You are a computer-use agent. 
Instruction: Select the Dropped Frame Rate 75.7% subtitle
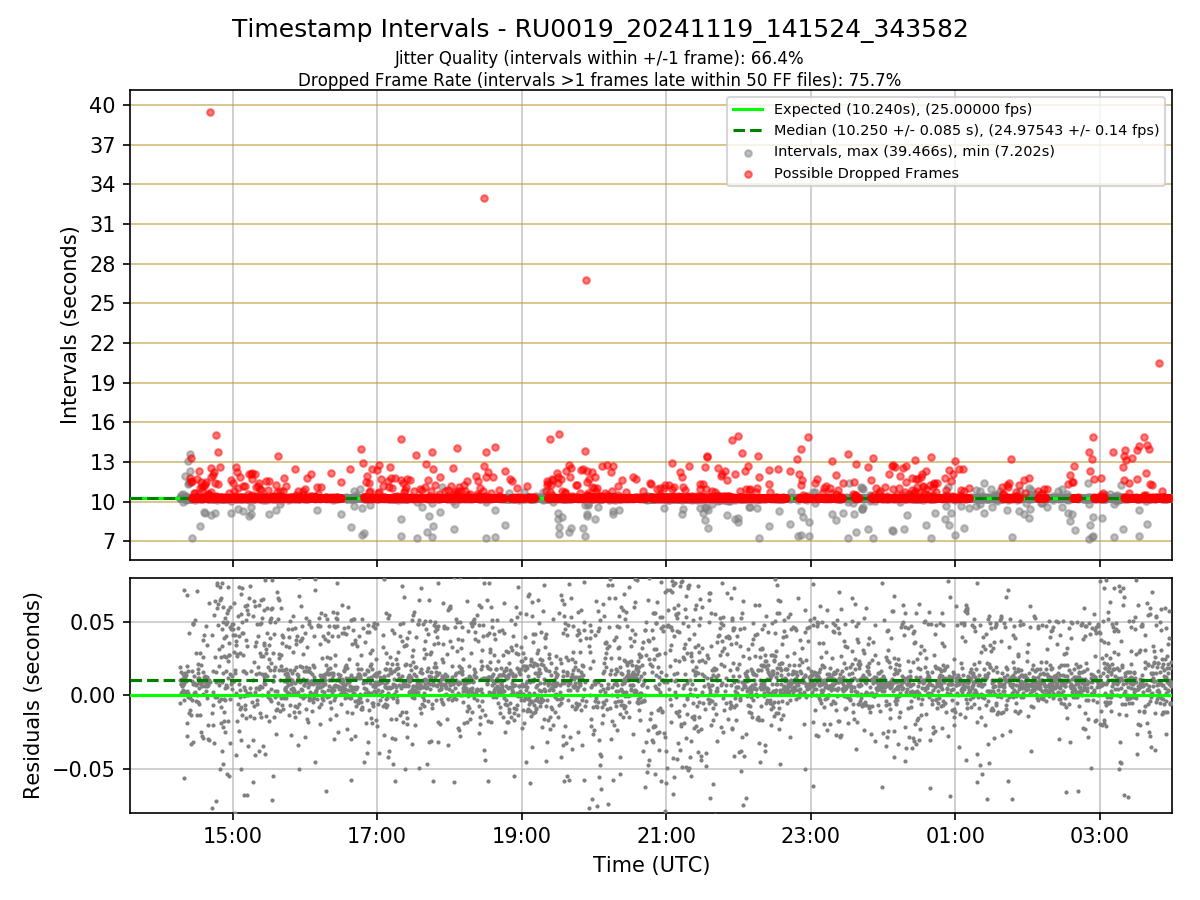click(600, 79)
